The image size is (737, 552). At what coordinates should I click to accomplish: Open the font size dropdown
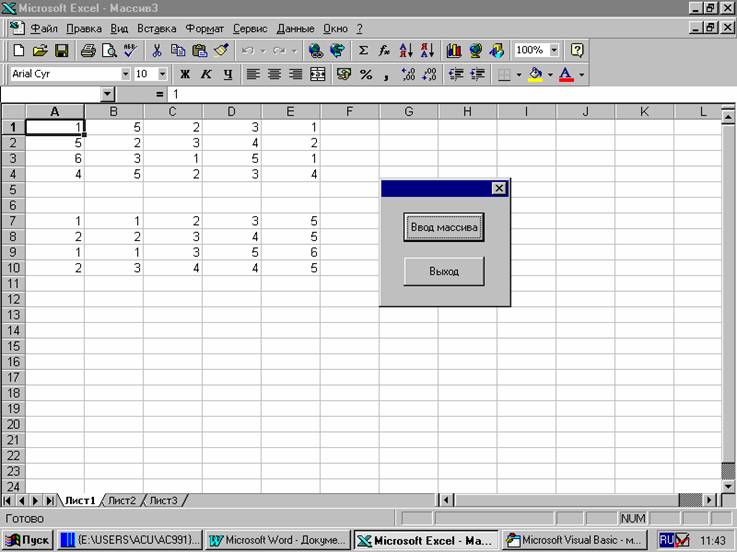click(163, 74)
